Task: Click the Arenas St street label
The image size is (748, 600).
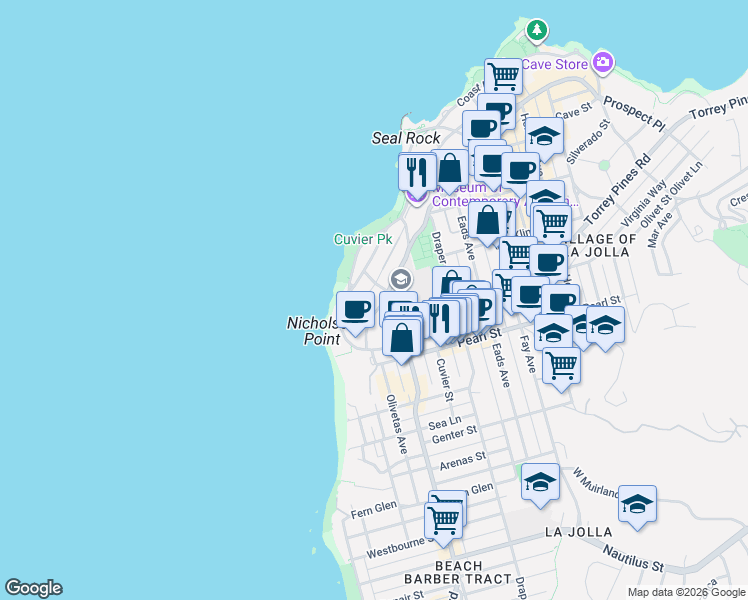Action: pyautogui.click(x=463, y=461)
